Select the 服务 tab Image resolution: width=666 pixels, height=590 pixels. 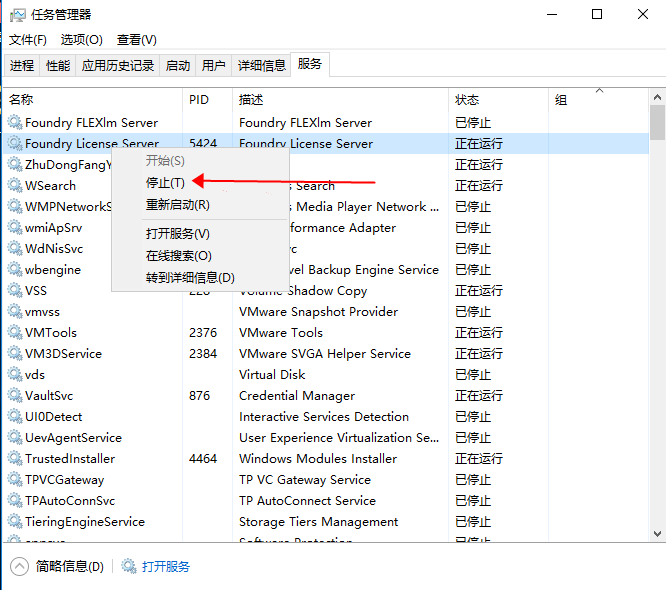tap(310, 64)
